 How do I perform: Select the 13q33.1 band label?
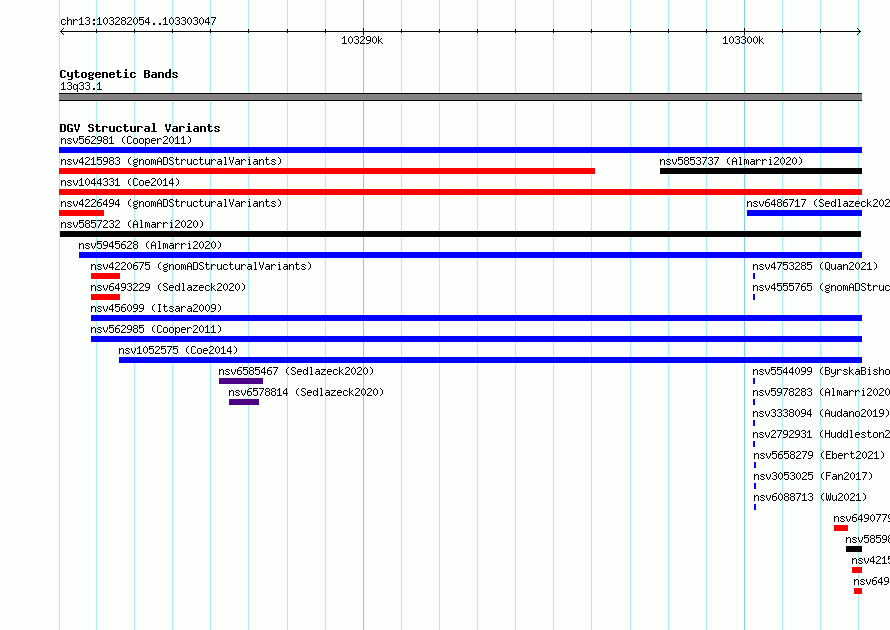(81, 86)
